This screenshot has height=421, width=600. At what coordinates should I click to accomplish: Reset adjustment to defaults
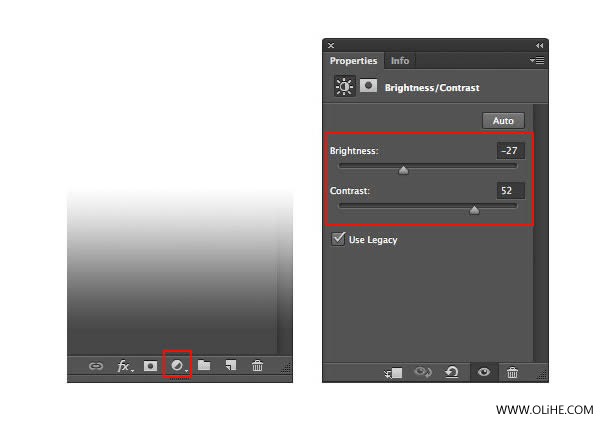(x=452, y=372)
